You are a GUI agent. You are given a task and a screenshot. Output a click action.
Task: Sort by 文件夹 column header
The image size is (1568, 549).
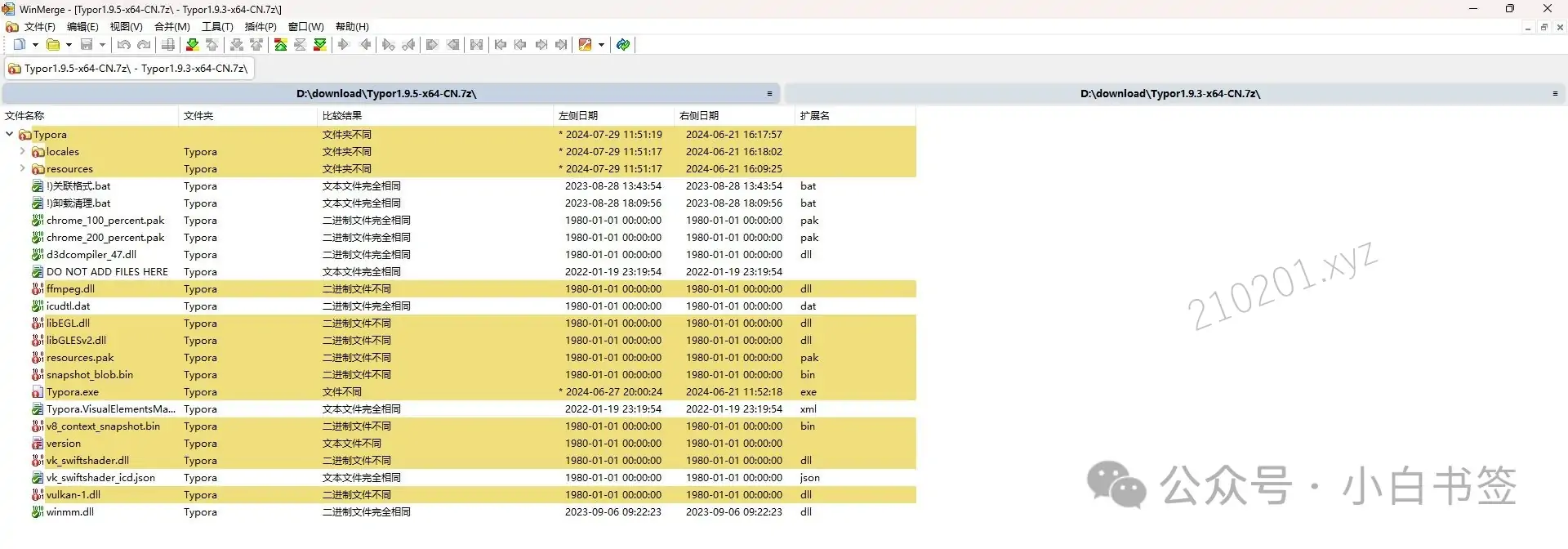(247, 116)
